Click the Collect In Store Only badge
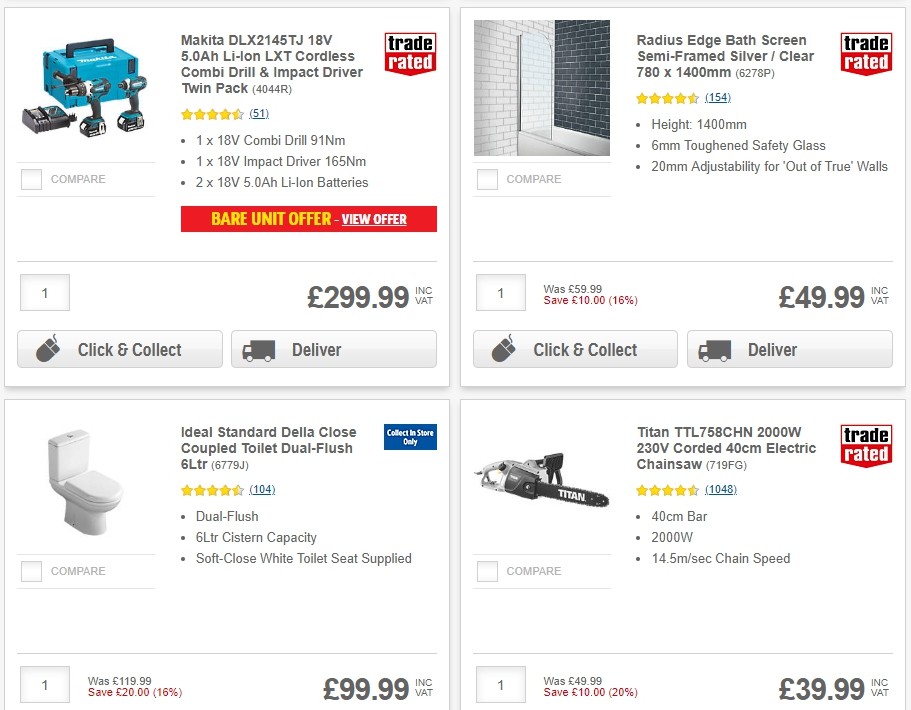 [408, 437]
